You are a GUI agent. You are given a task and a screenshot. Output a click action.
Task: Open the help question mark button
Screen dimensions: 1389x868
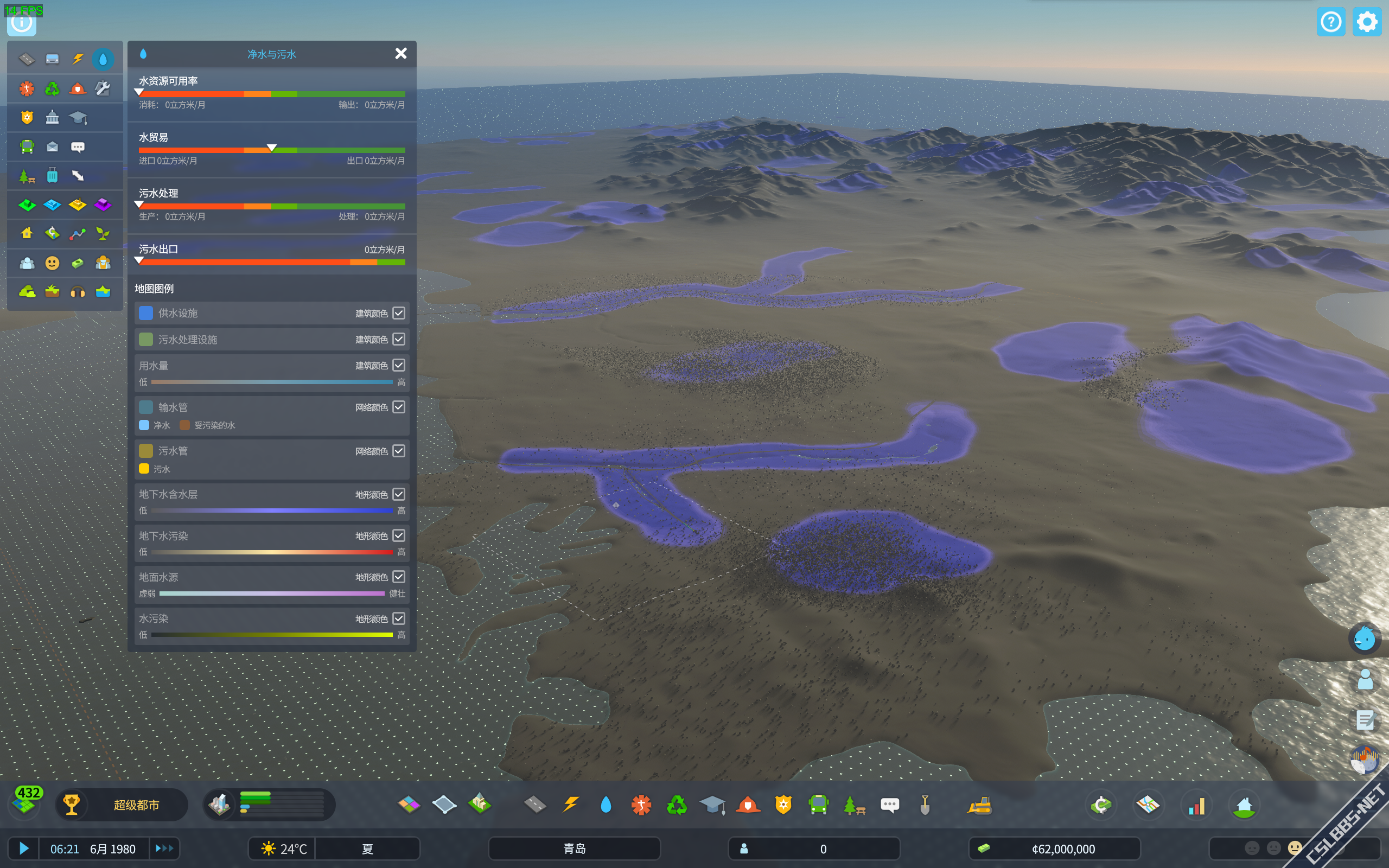click(1330, 22)
